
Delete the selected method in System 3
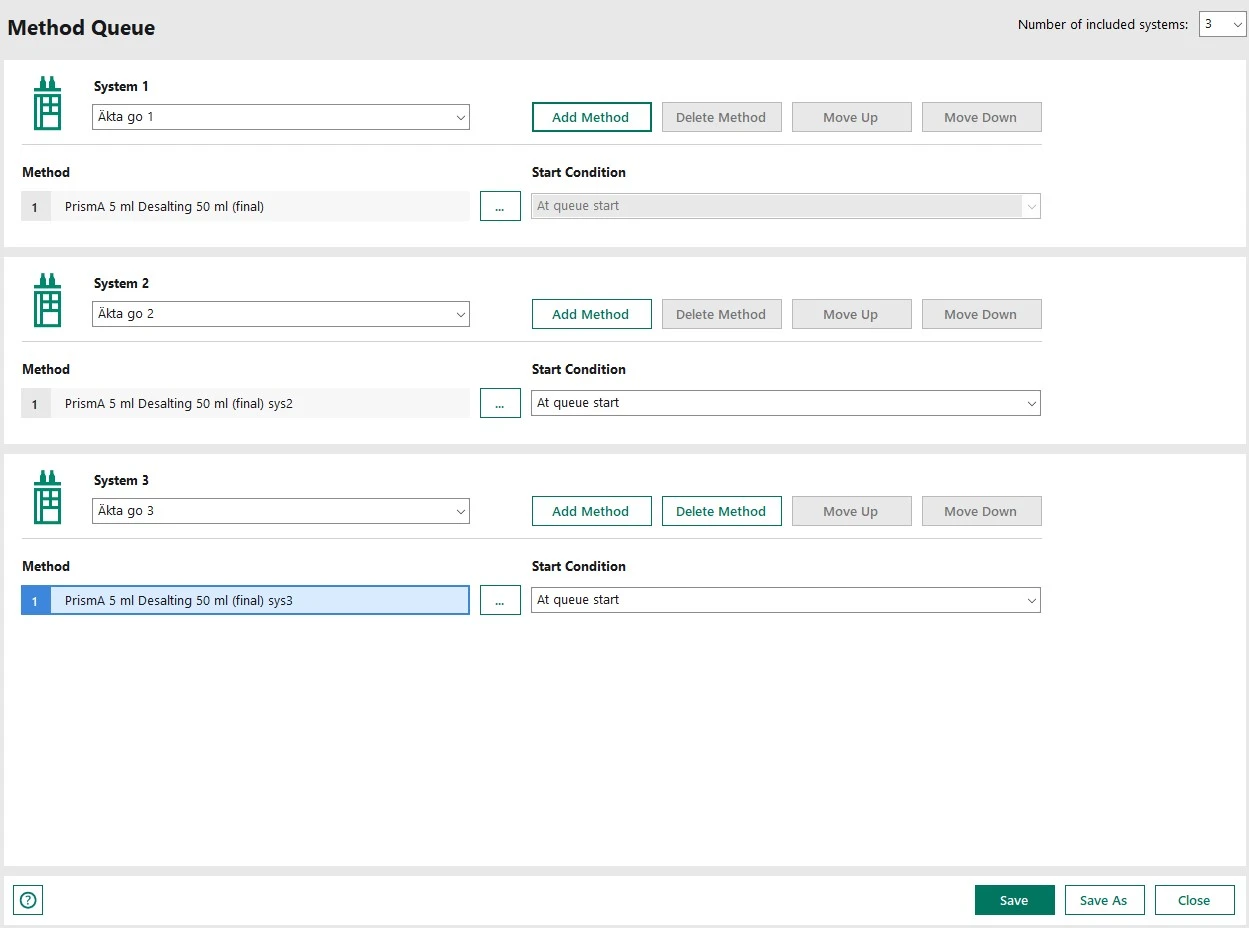coord(721,511)
